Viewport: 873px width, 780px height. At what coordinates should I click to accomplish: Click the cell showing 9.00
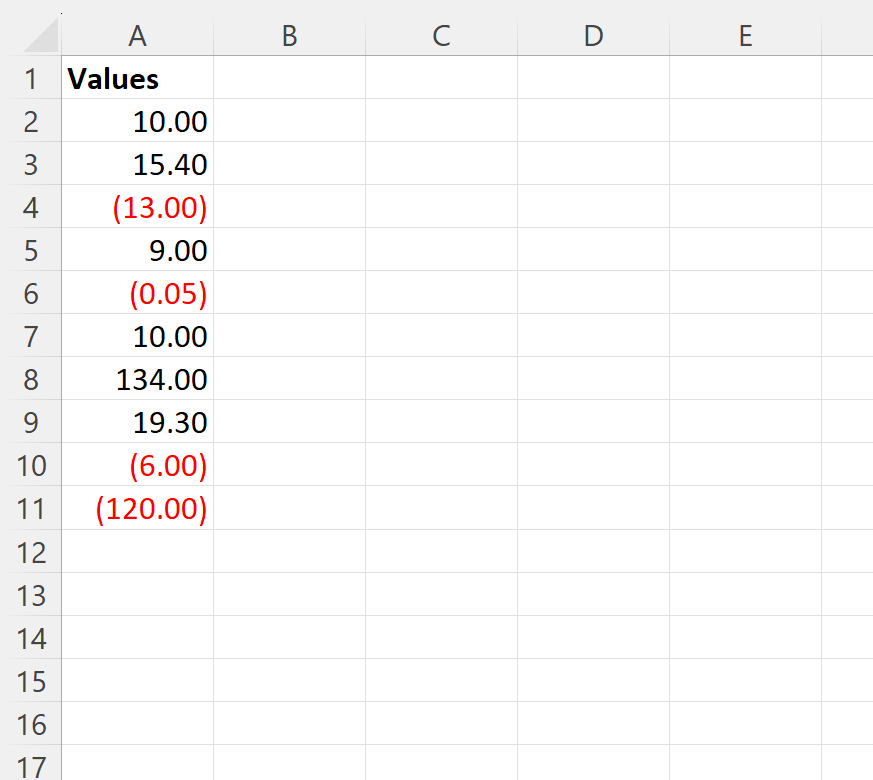coord(138,249)
